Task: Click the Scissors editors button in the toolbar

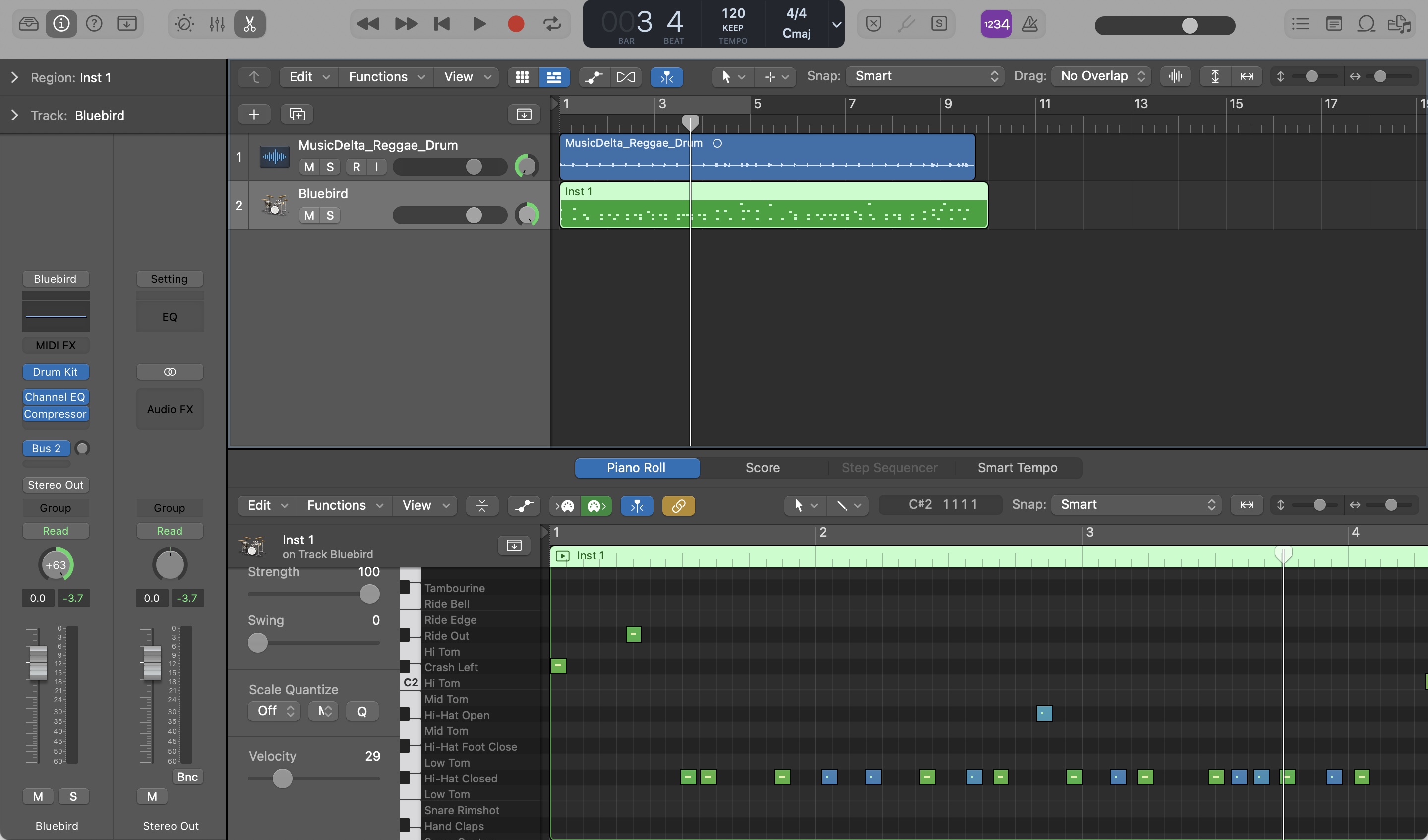Action: (x=250, y=24)
